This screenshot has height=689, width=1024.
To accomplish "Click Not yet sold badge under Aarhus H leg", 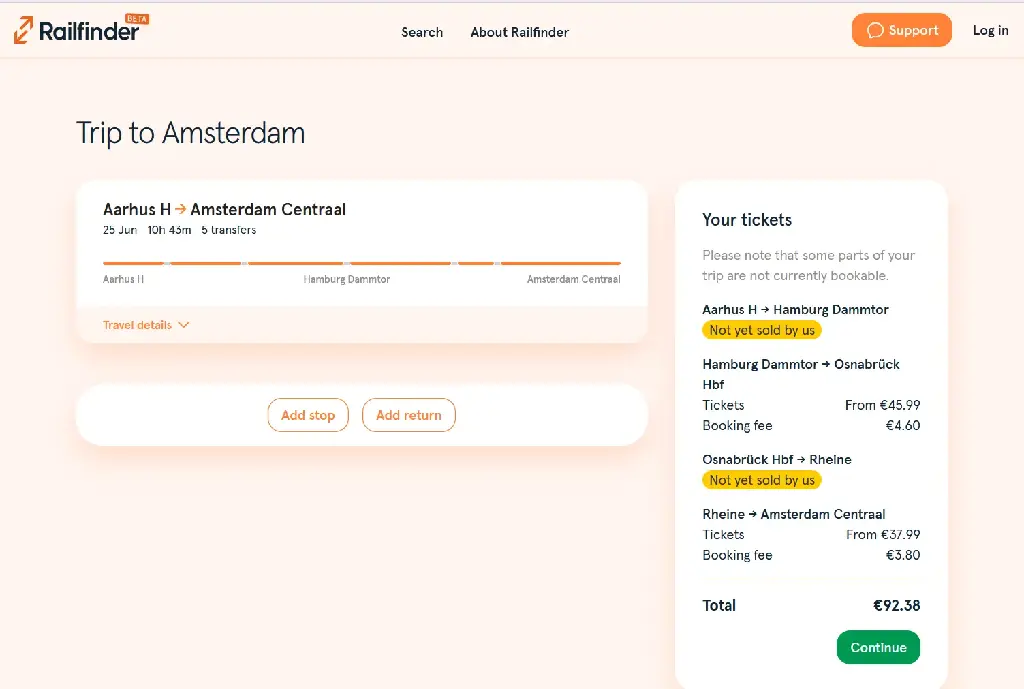I will click(761, 330).
